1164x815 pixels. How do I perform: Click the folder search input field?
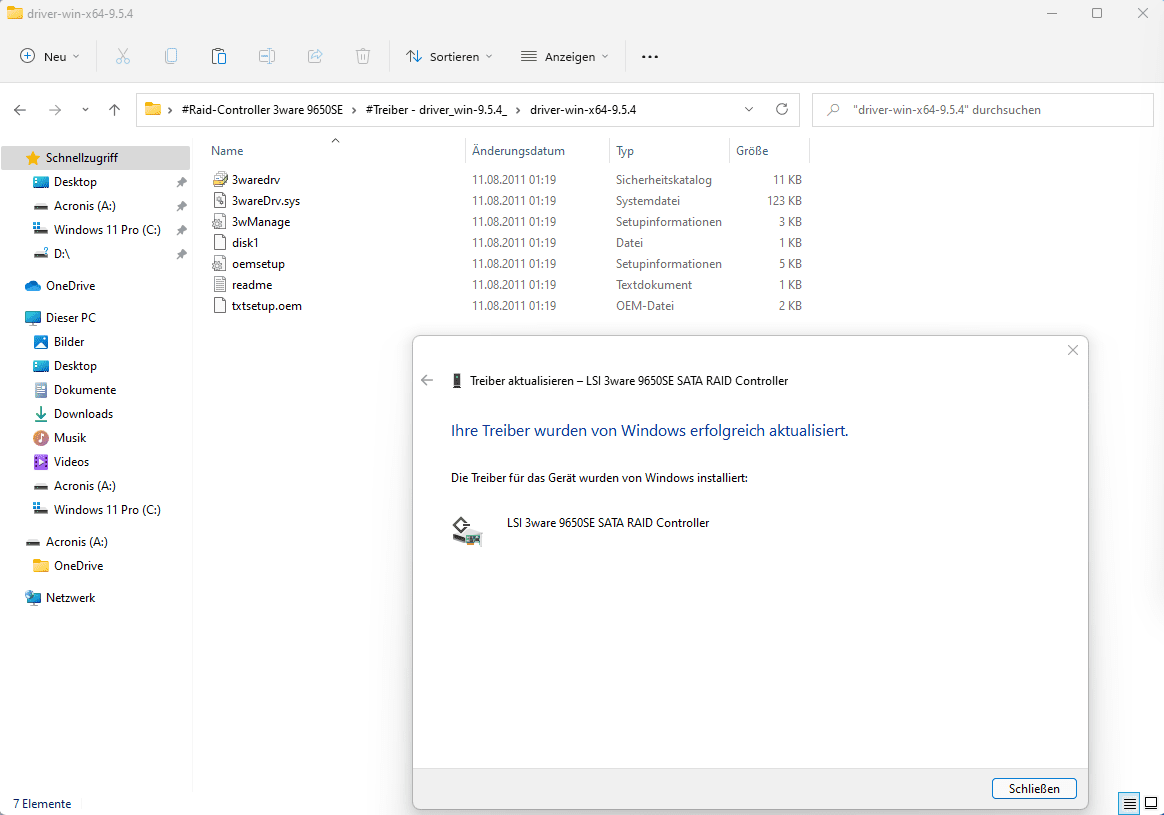pyautogui.click(x=983, y=110)
